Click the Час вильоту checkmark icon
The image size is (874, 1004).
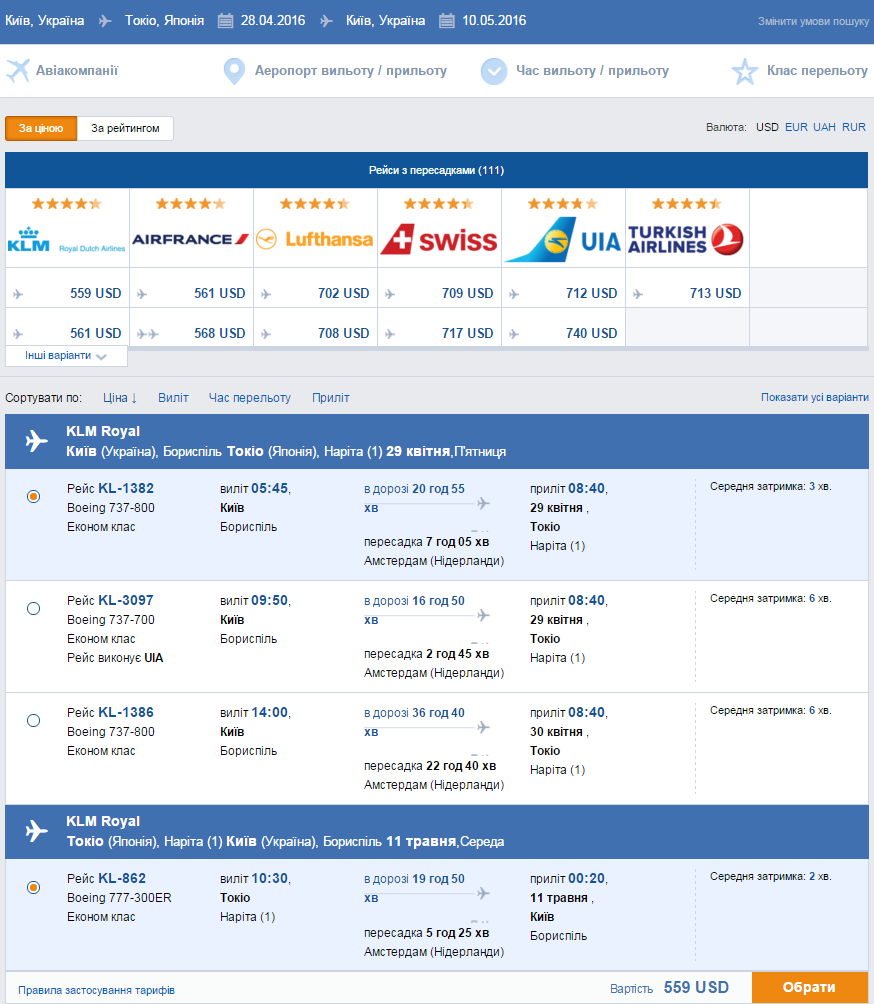[494, 71]
